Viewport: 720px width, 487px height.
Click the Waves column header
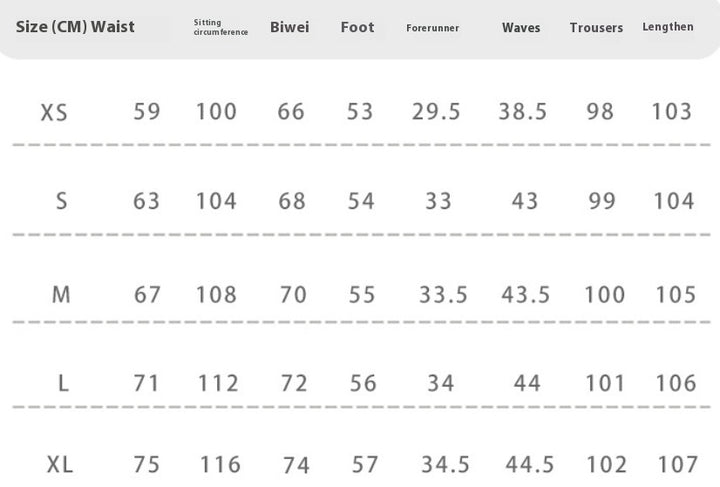click(521, 28)
